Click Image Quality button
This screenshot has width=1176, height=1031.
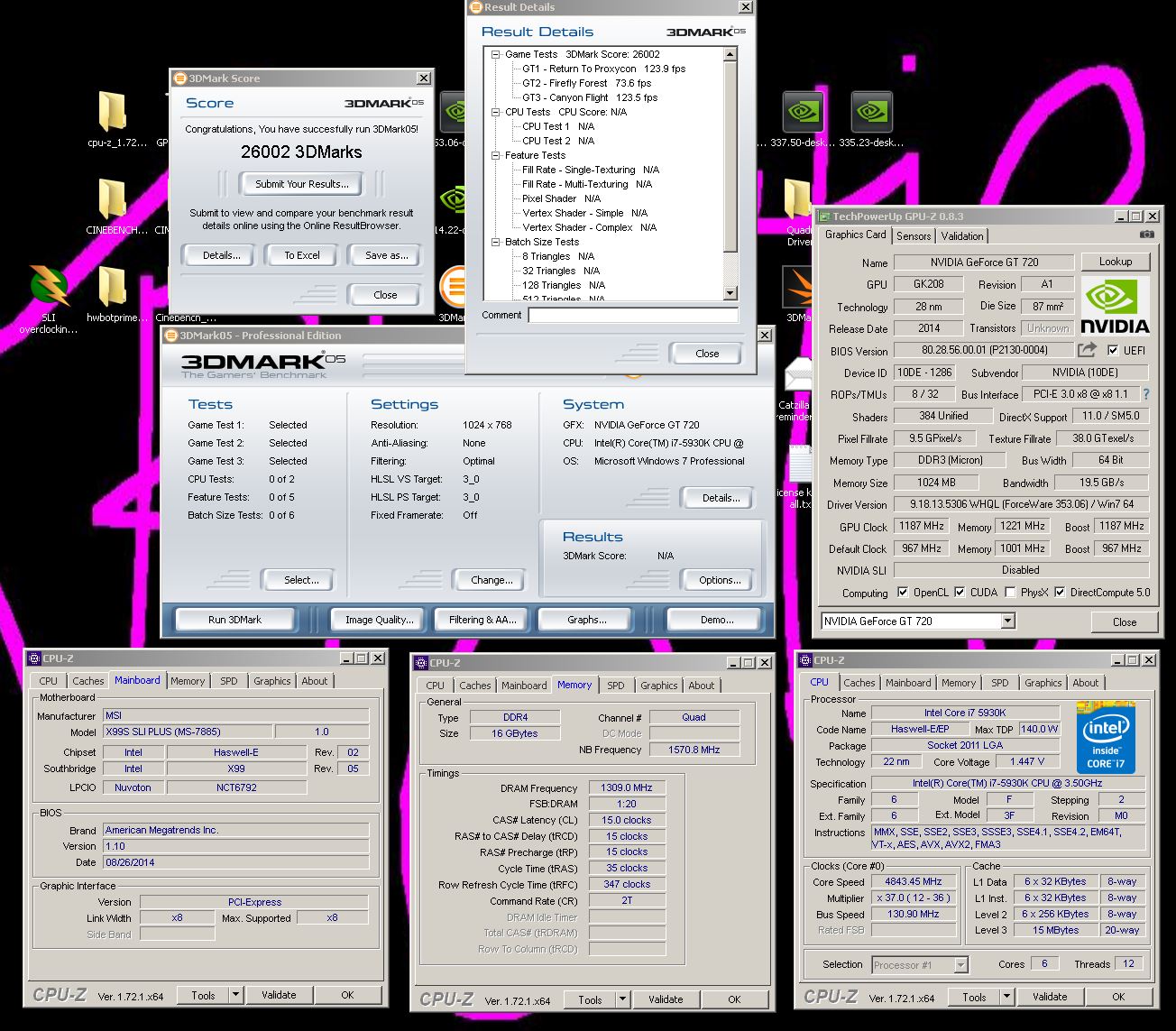(379, 620)
